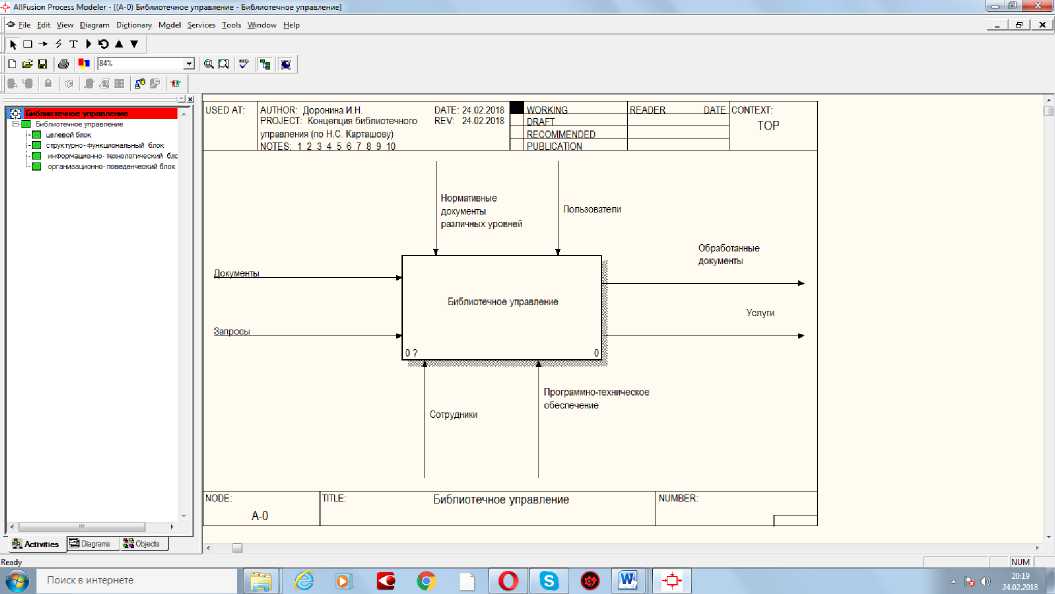Screen dimensions: 1055x594
Task: Click the Нормативные документы control label
Action: click(x=481, y=211)
